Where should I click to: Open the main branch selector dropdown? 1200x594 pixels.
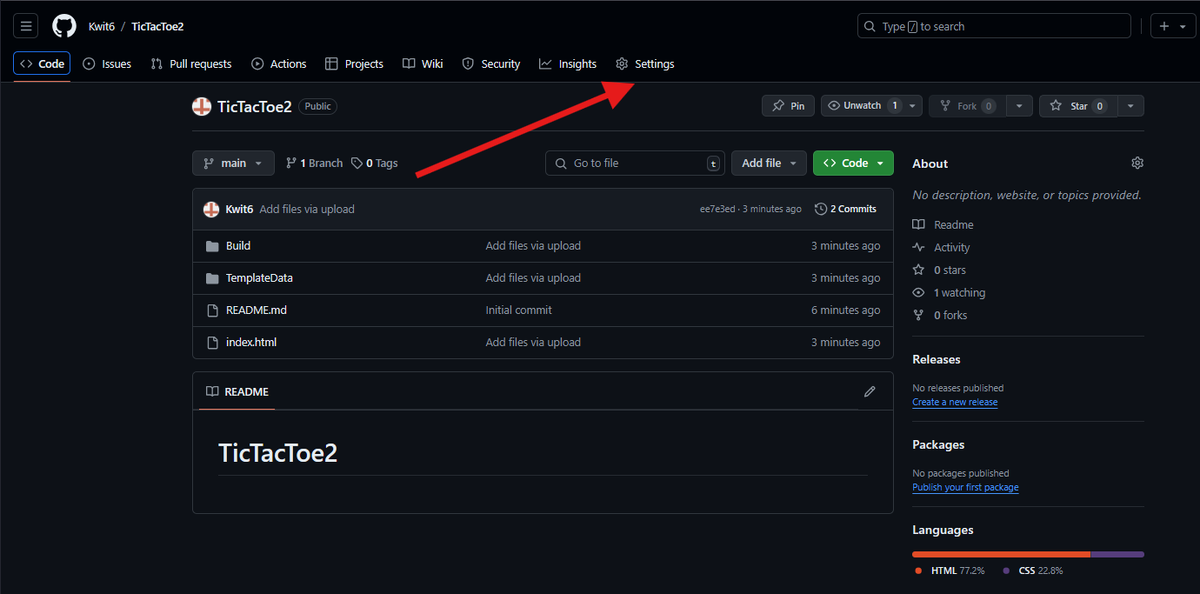tap(233, 163)
